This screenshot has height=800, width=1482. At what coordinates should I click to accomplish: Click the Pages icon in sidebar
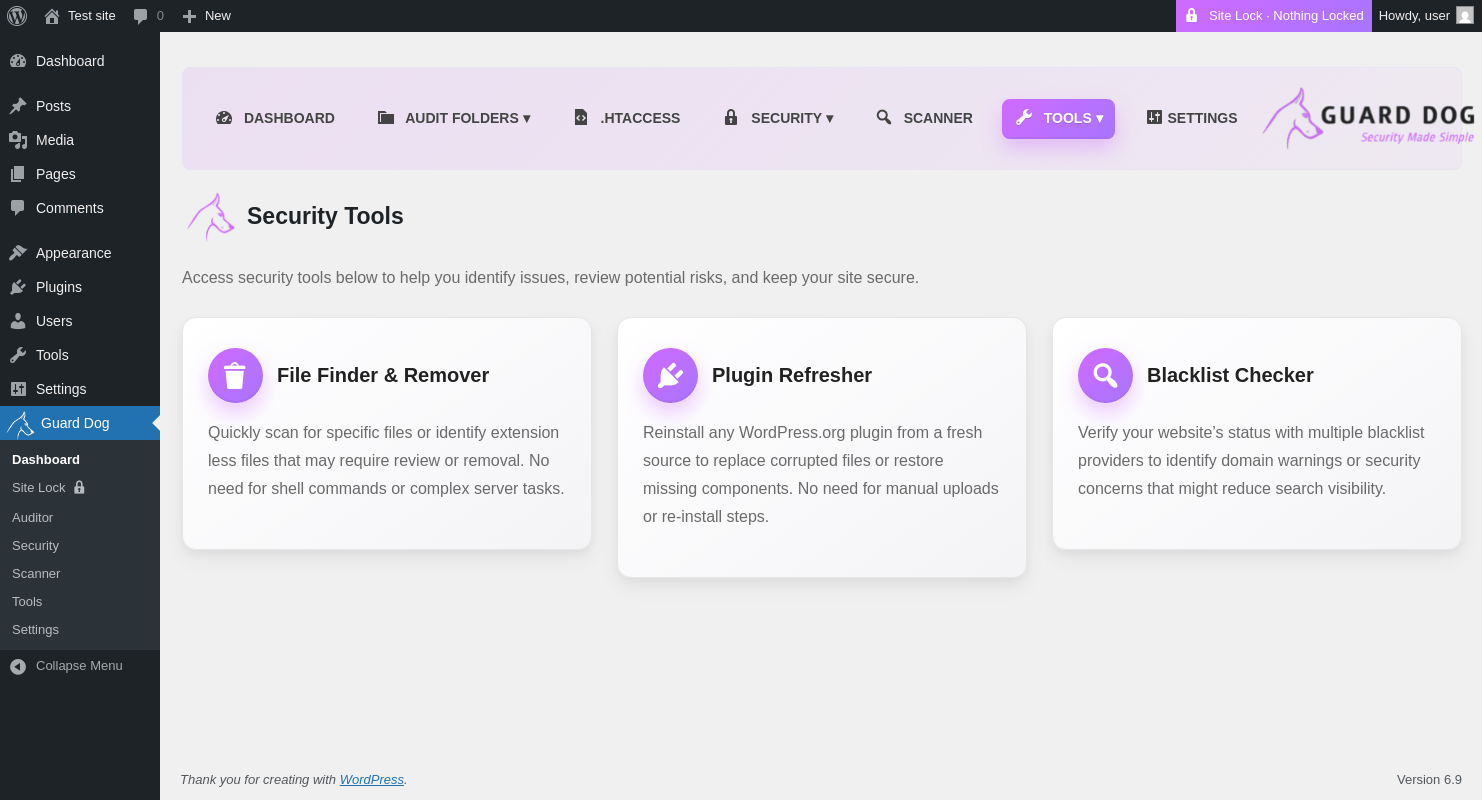[18, 174]
